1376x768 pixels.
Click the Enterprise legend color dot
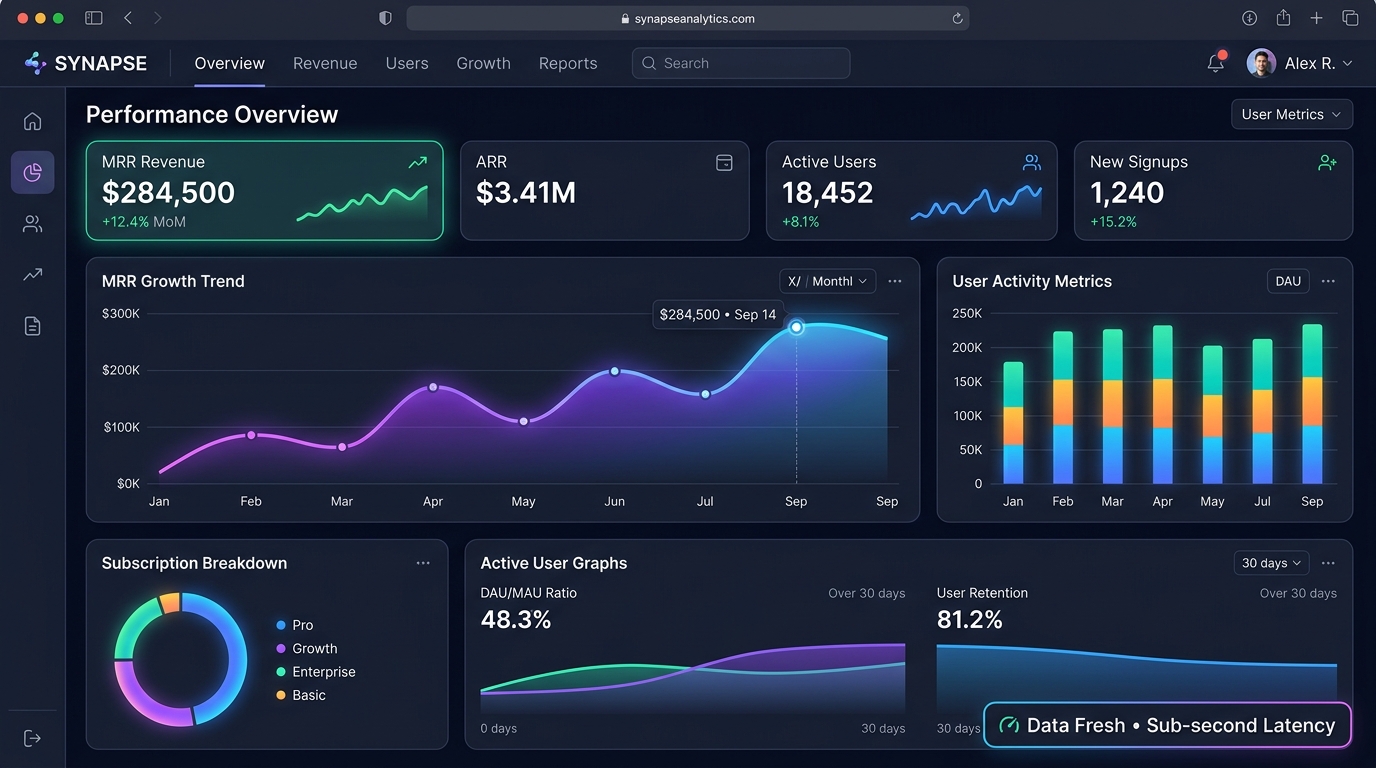pos(281,672)
